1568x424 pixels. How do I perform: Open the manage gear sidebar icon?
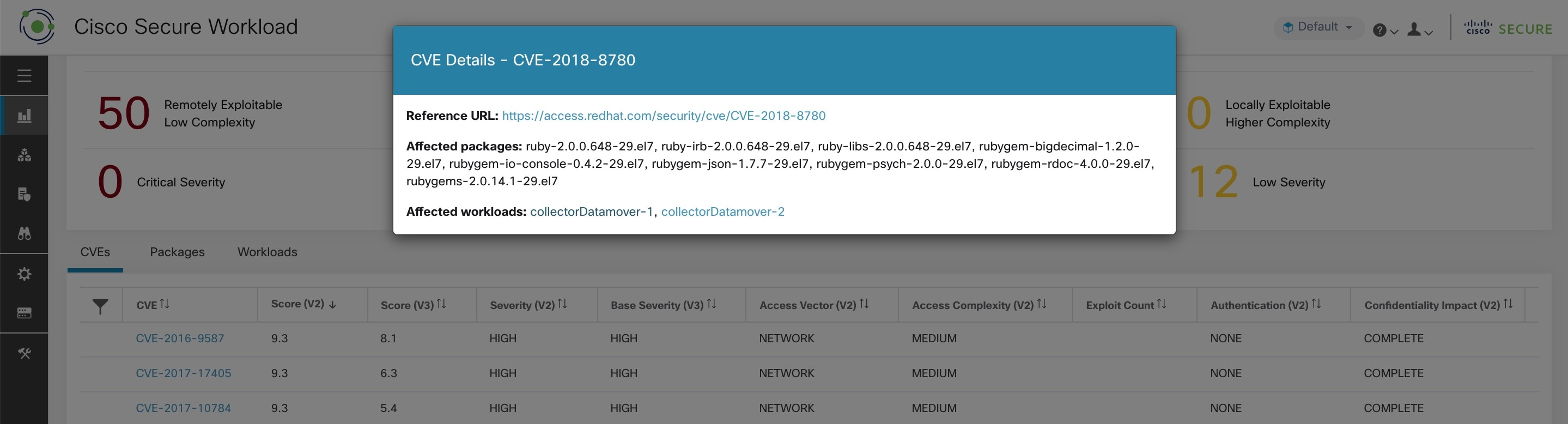click(x=25, y=274)
